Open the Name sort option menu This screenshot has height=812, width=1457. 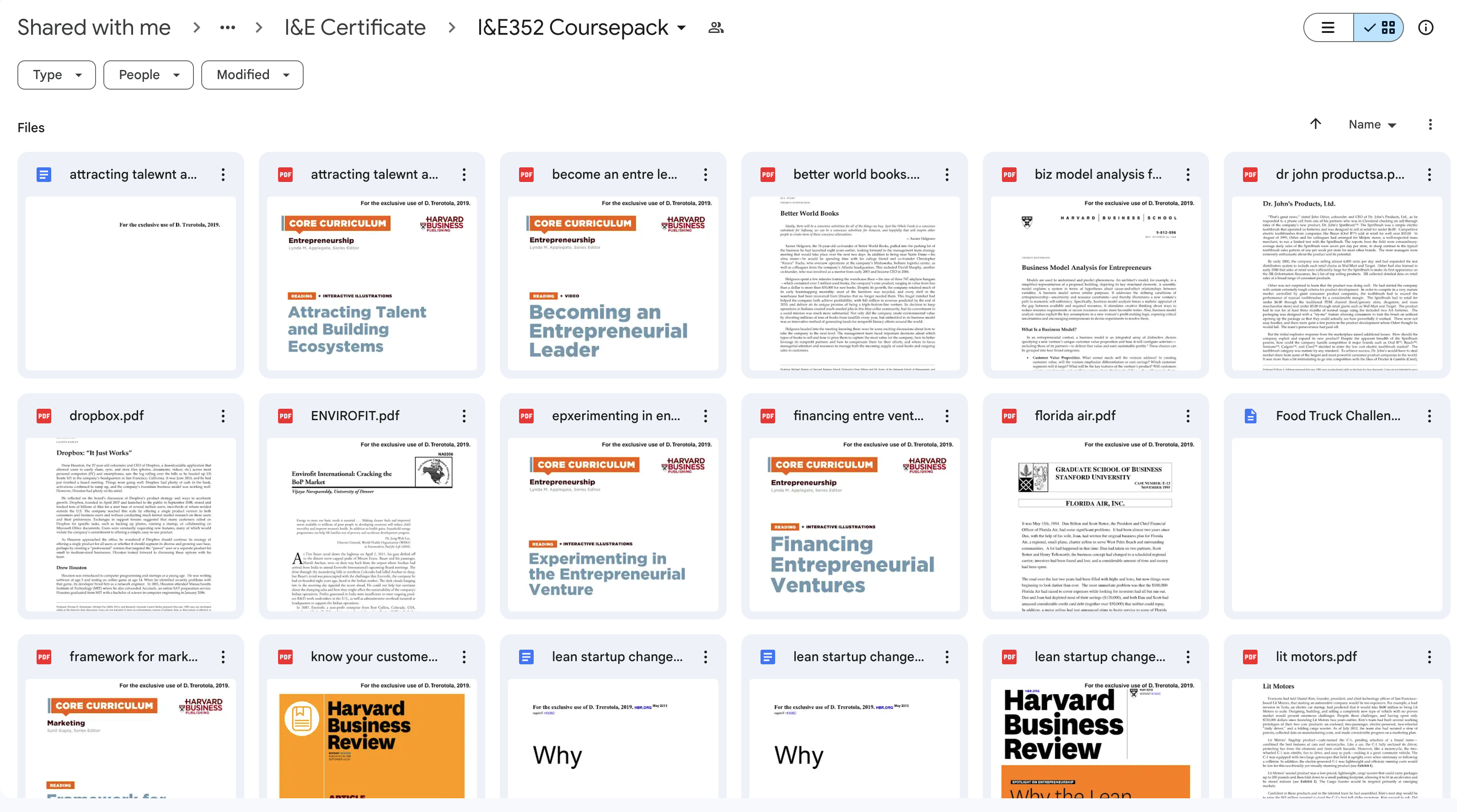(1372, 124)
